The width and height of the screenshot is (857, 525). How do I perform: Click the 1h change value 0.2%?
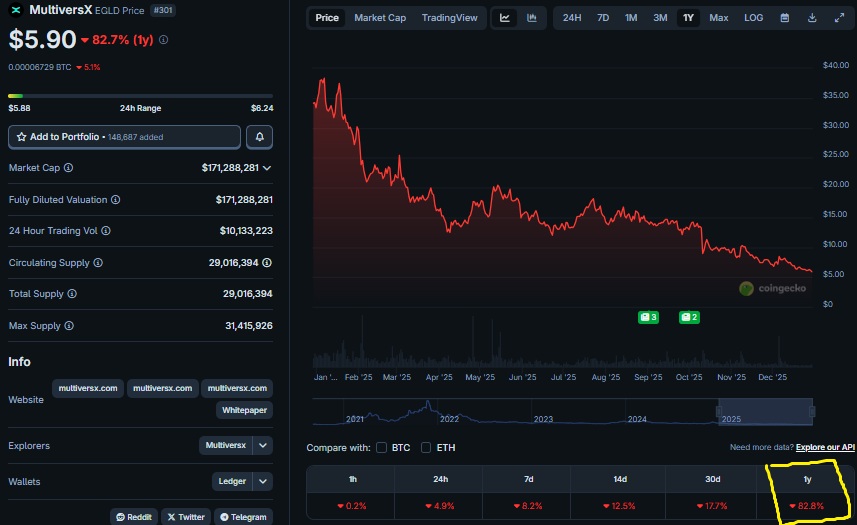click(x=352, y=506)
